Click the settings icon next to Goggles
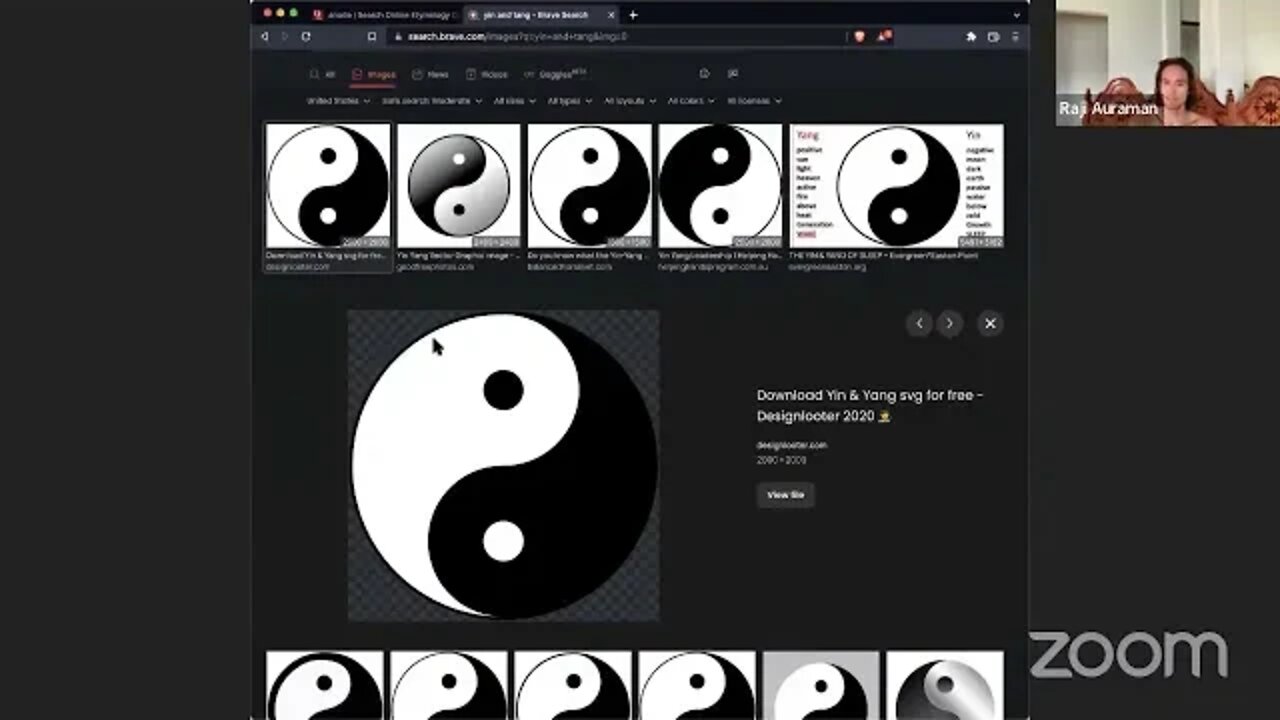Viewport: 1280px width, 720px height. [704, 74]
